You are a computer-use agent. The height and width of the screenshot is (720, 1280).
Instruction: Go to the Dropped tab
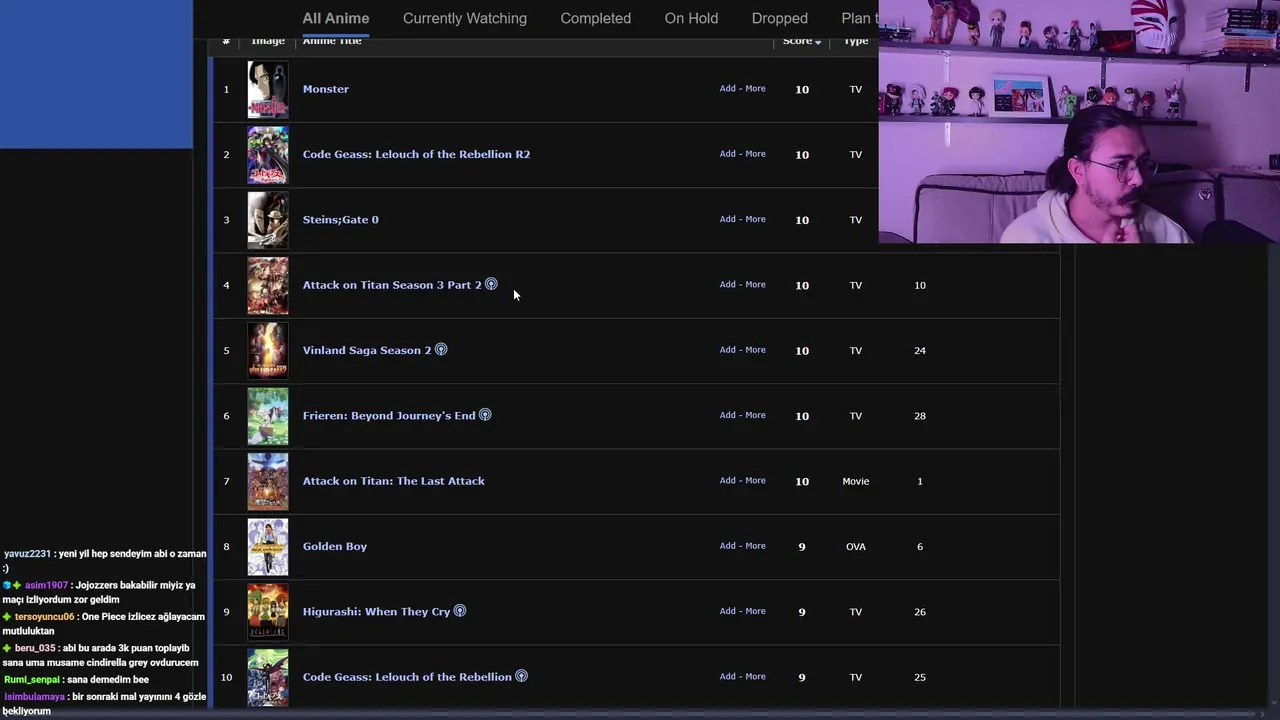coord(780,18)
